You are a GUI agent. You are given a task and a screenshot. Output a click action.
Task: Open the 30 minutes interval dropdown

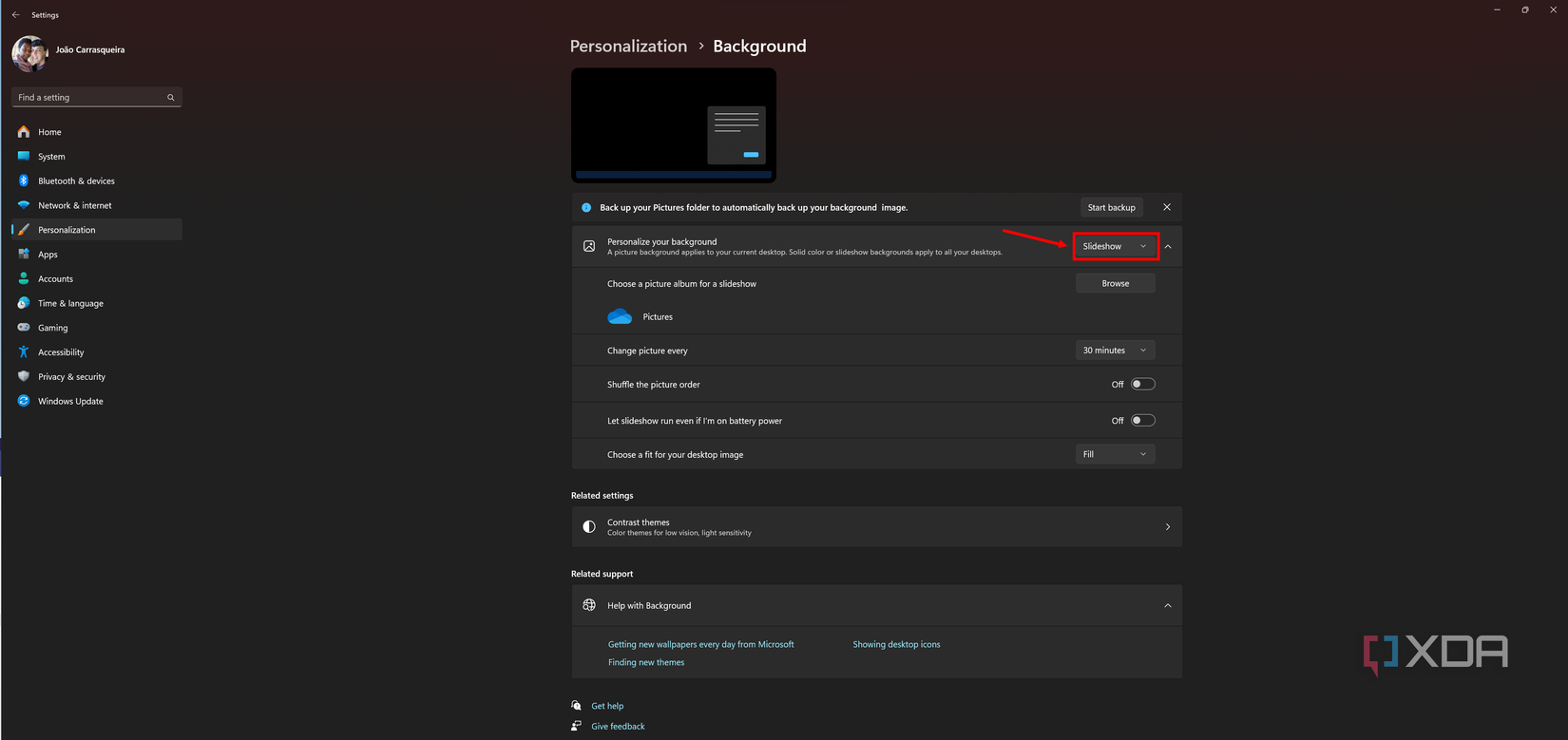1115,351
